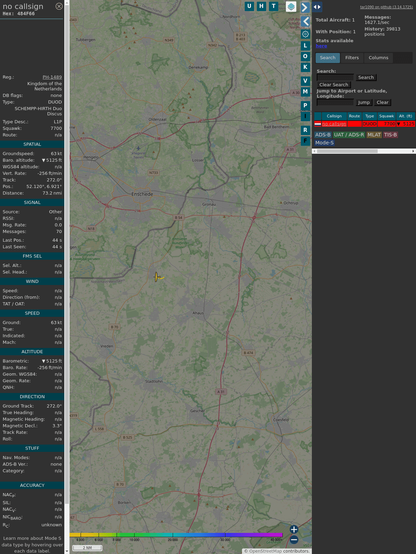Toggle the H map button

tap(261, 6)
